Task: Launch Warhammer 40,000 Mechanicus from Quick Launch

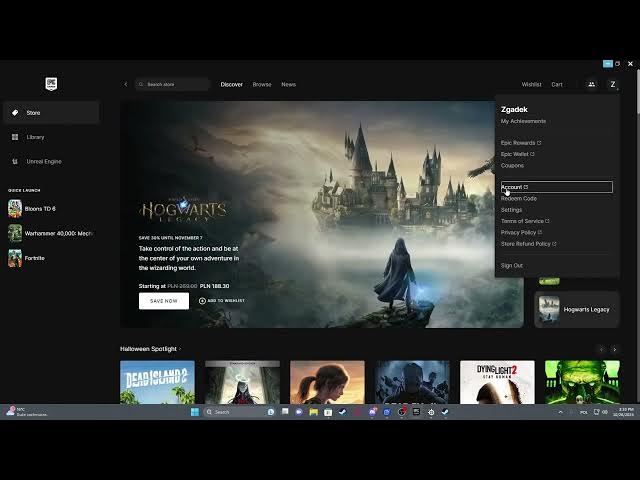Action: point(51,233)
